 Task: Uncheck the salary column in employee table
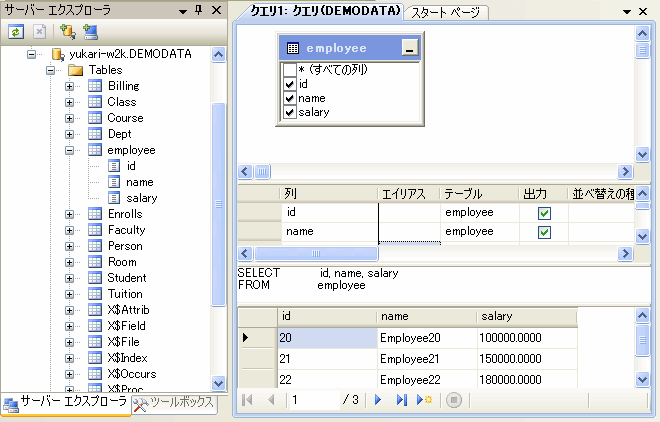290,113
